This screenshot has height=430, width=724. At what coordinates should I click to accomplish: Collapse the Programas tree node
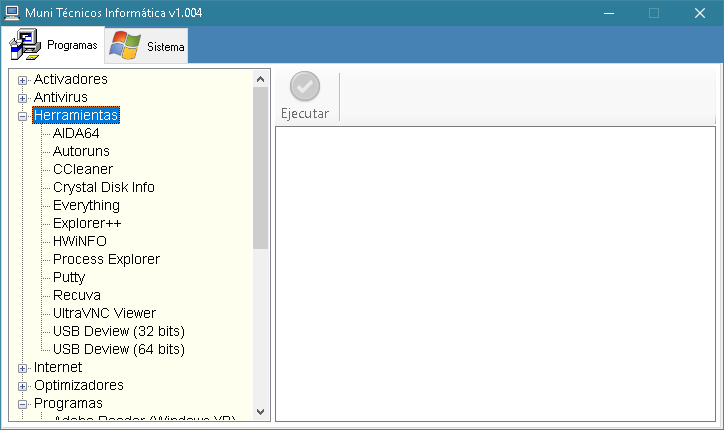point(22,405)
